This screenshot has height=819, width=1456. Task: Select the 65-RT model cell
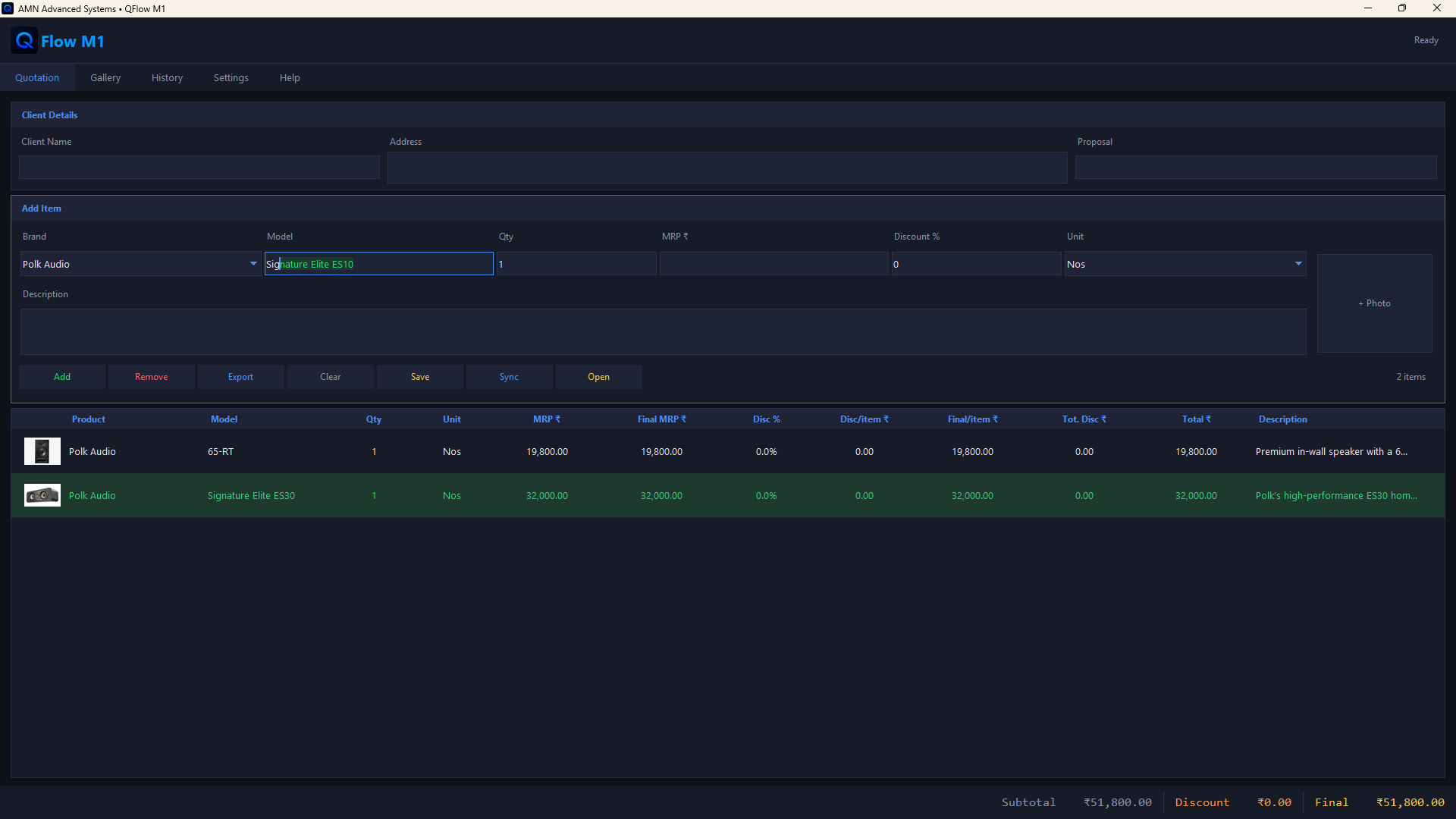tap(221, 451)
